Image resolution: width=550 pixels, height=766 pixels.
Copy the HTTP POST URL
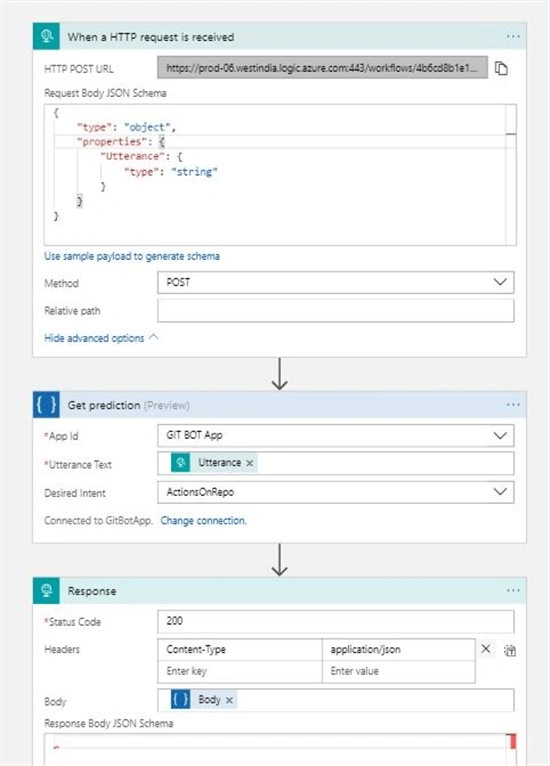pyautogui.click(x=501, y=68)
